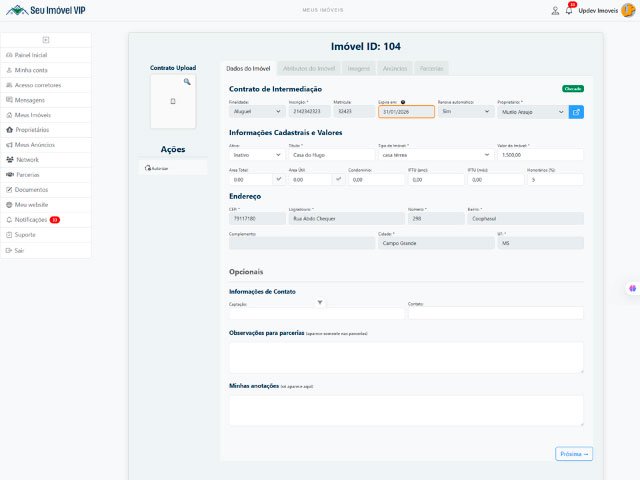This screenshot has height=480, width=640.
Task: Collapse the sidebar using the top toggle icon
Action: click(46, 39)
